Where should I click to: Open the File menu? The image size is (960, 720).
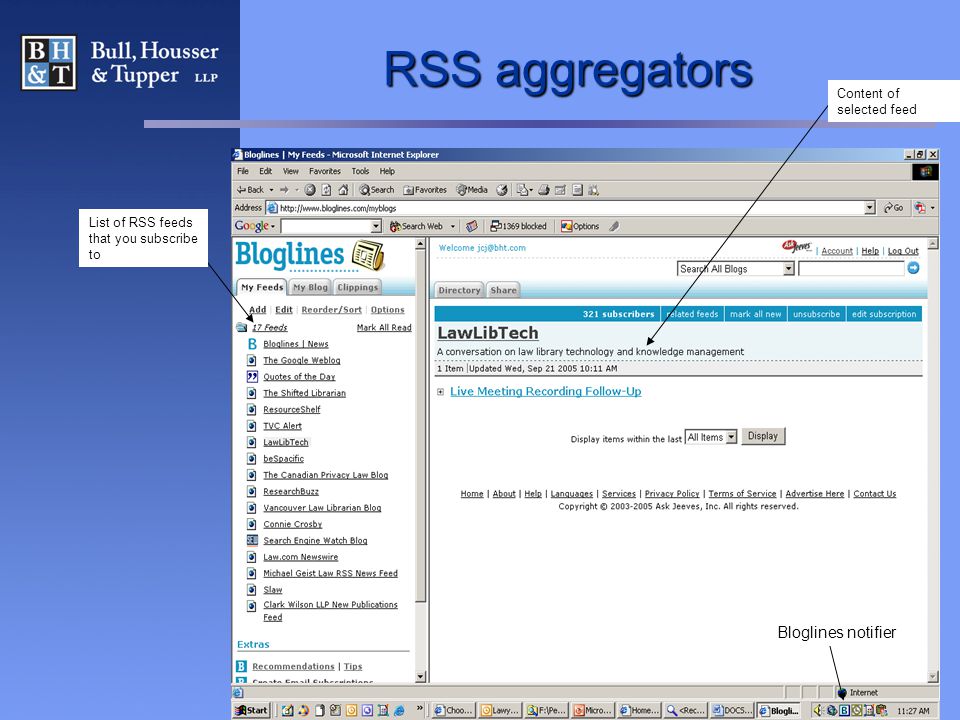coord(243,171)
